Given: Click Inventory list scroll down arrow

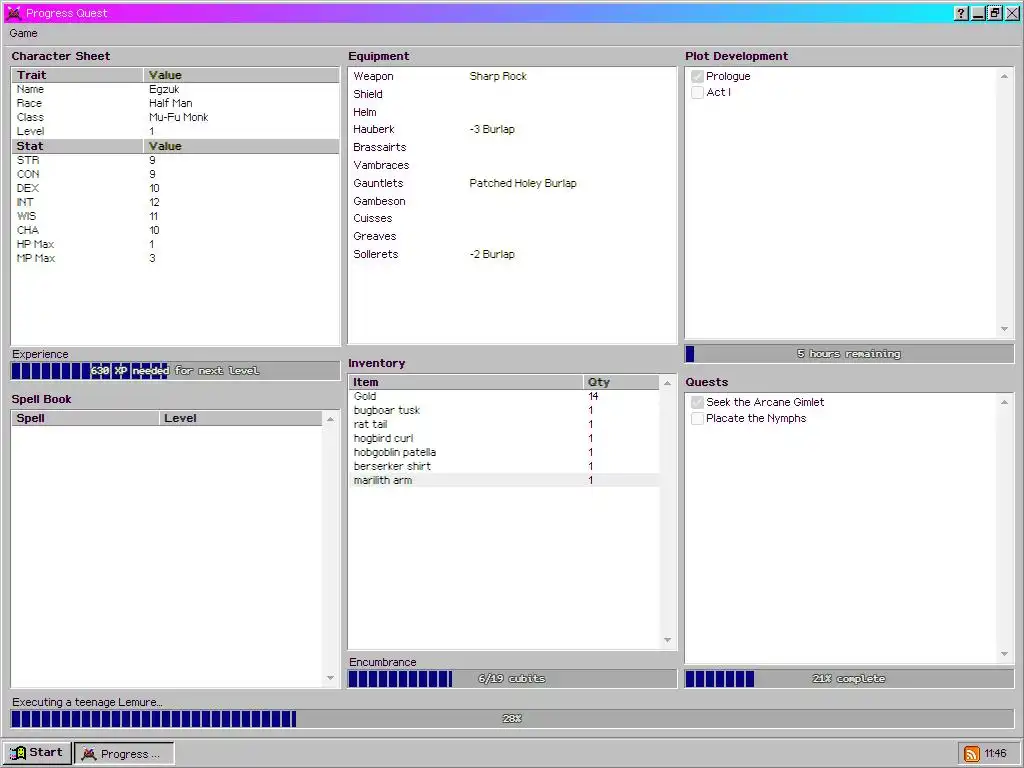Looking at the screenshot, I should [x=667, y=640].
